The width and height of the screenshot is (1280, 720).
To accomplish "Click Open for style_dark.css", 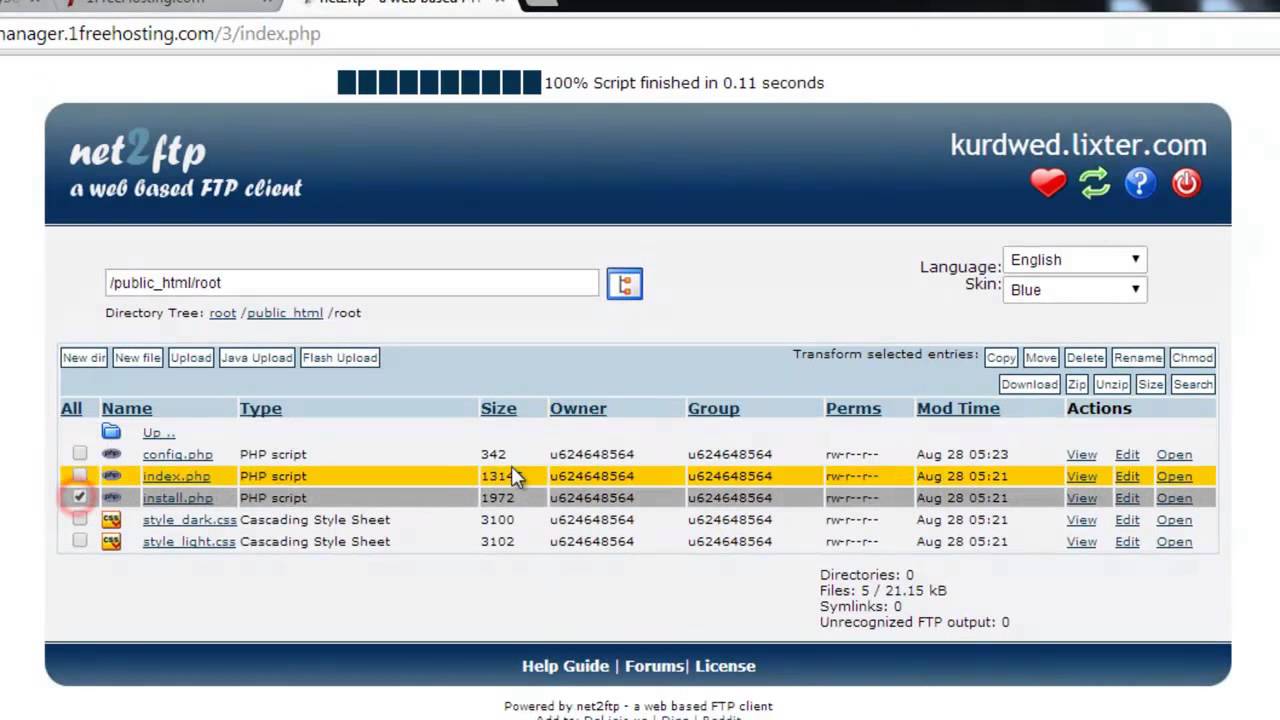I will [1174, 520].
